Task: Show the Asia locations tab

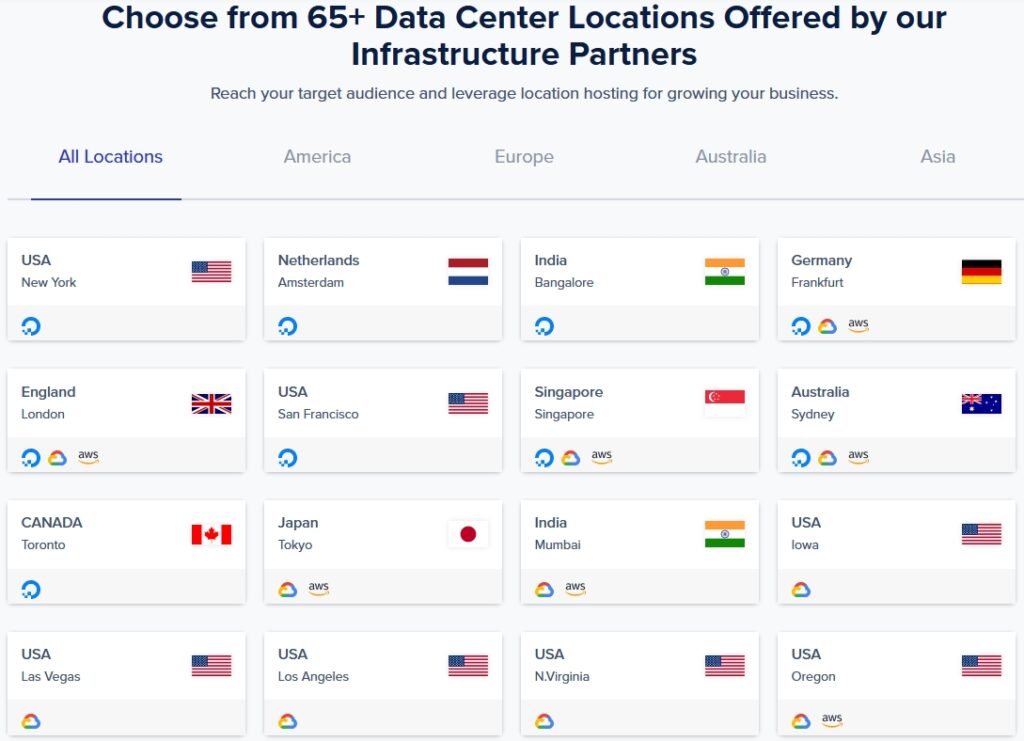Action: tap(938, 157)
